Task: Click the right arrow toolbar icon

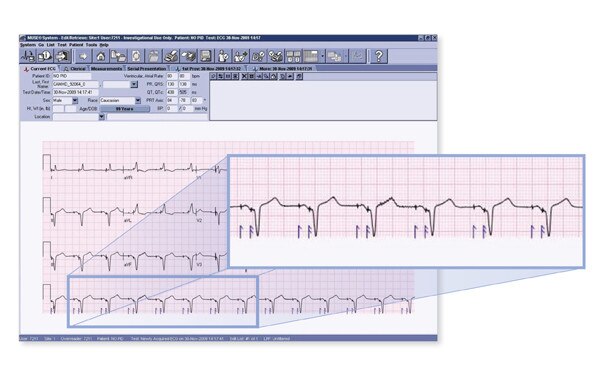Action: pos(83,57)
